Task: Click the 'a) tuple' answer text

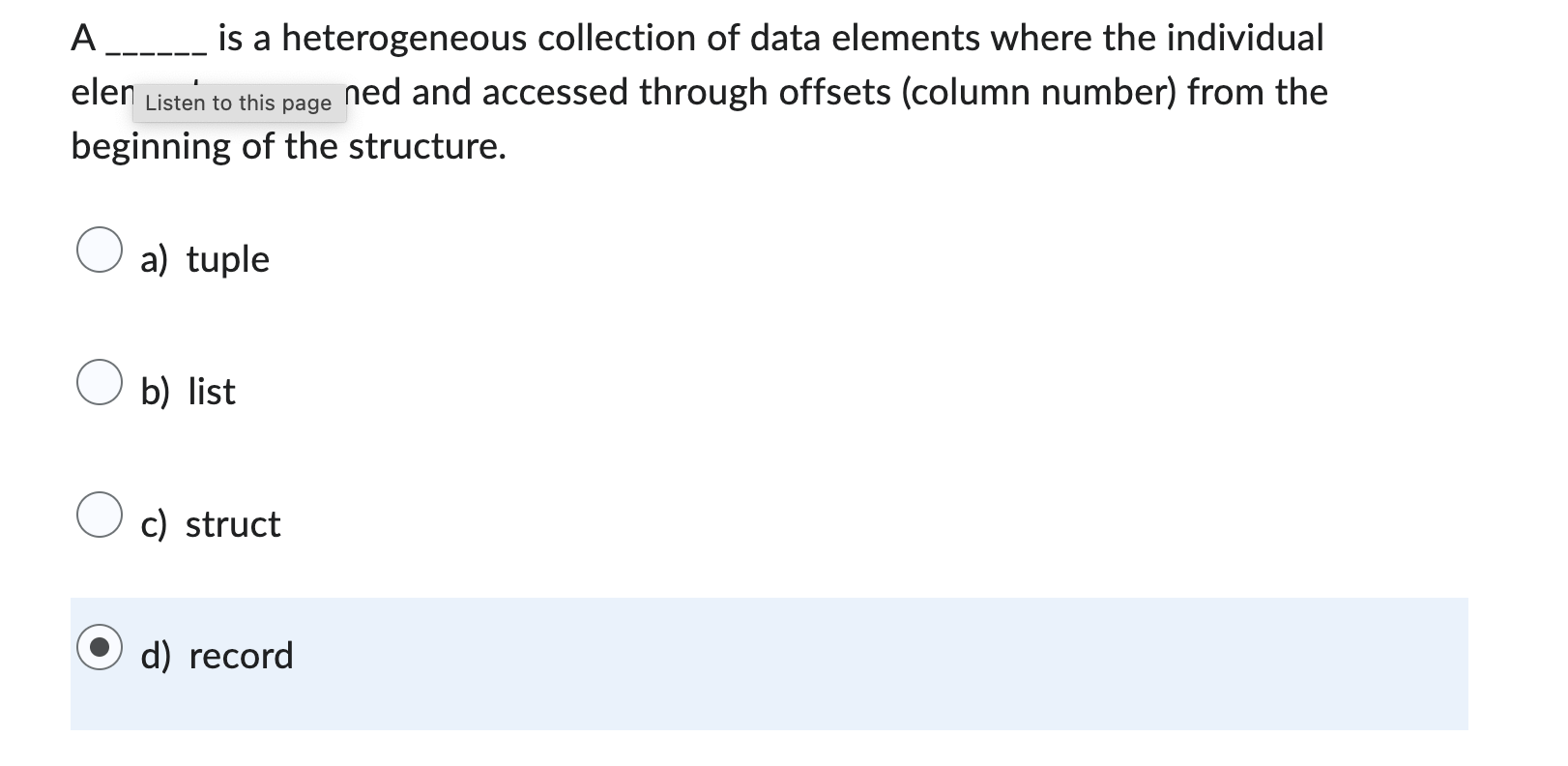Action: pos(205,258)
